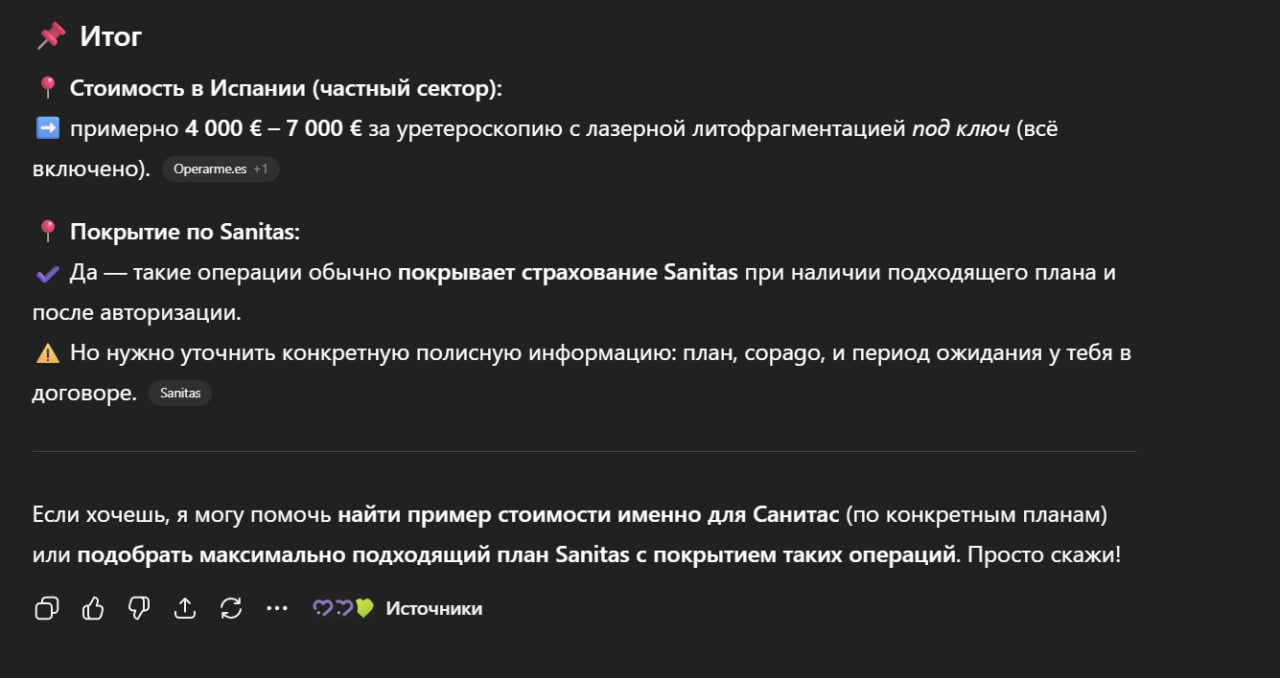Click the Итог heading text
The width and height of the screenshot is (1280, 678).
point(111,37)
